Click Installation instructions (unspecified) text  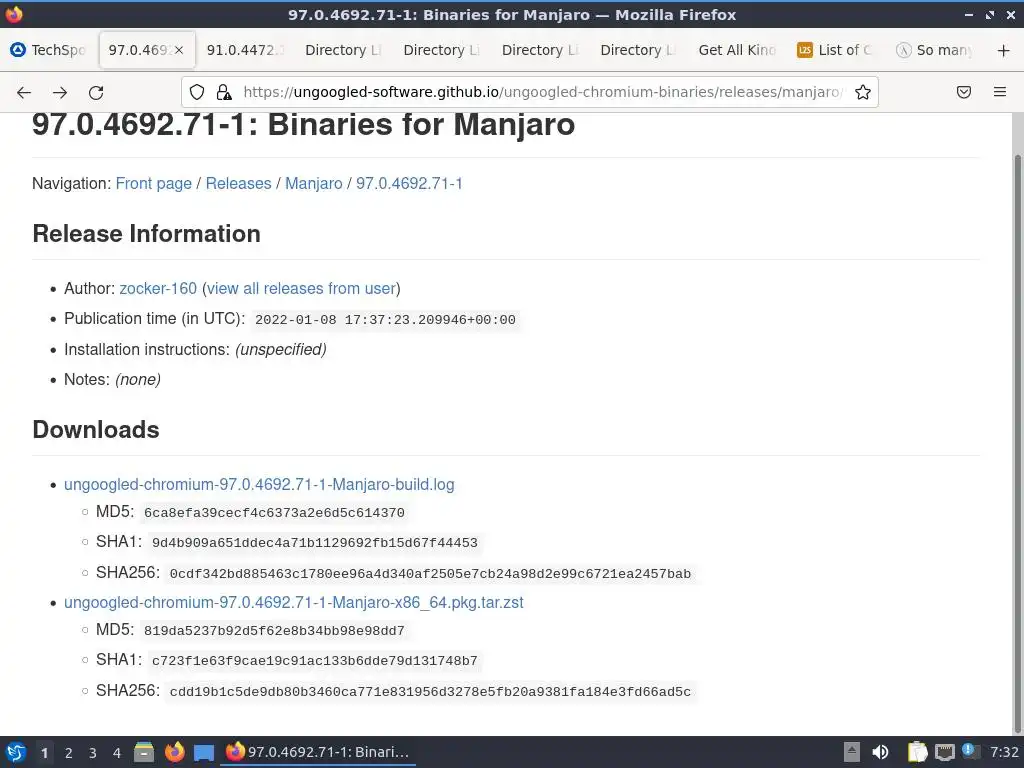195,349
